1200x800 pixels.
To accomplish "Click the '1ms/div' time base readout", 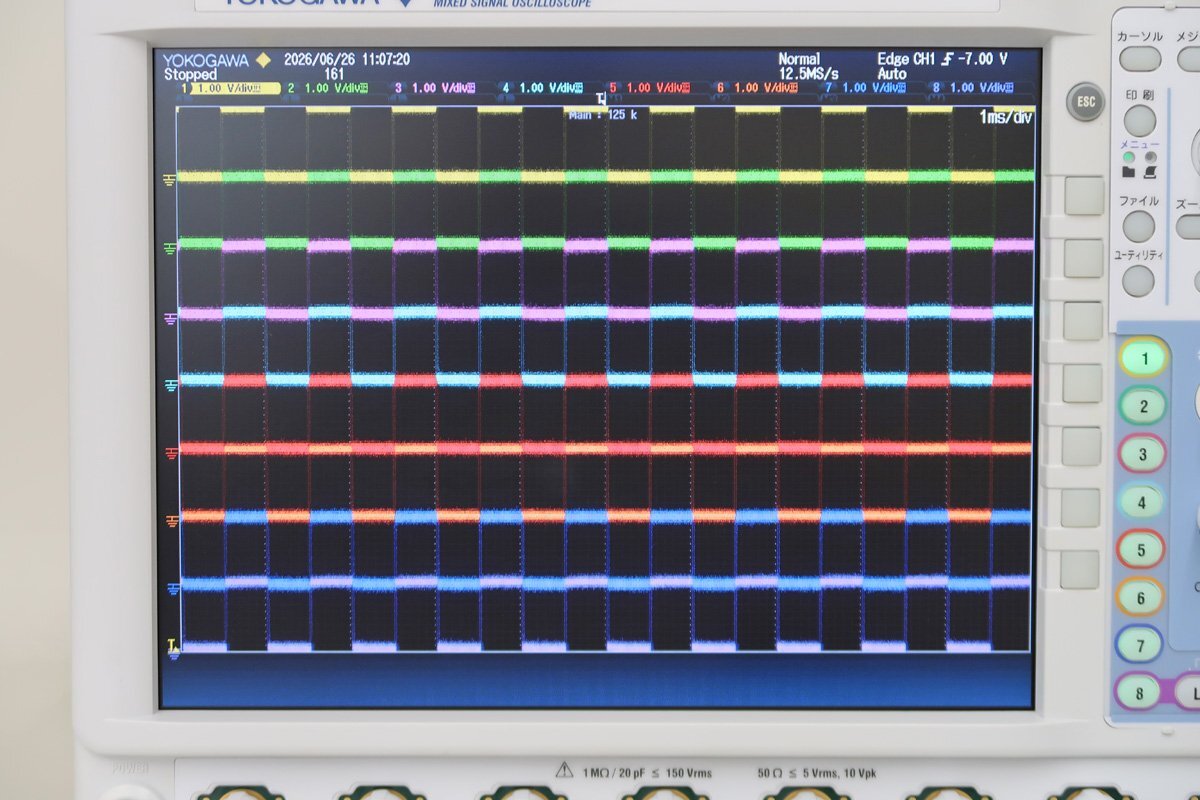I will pyautogui.click(x=1005, y=117).
